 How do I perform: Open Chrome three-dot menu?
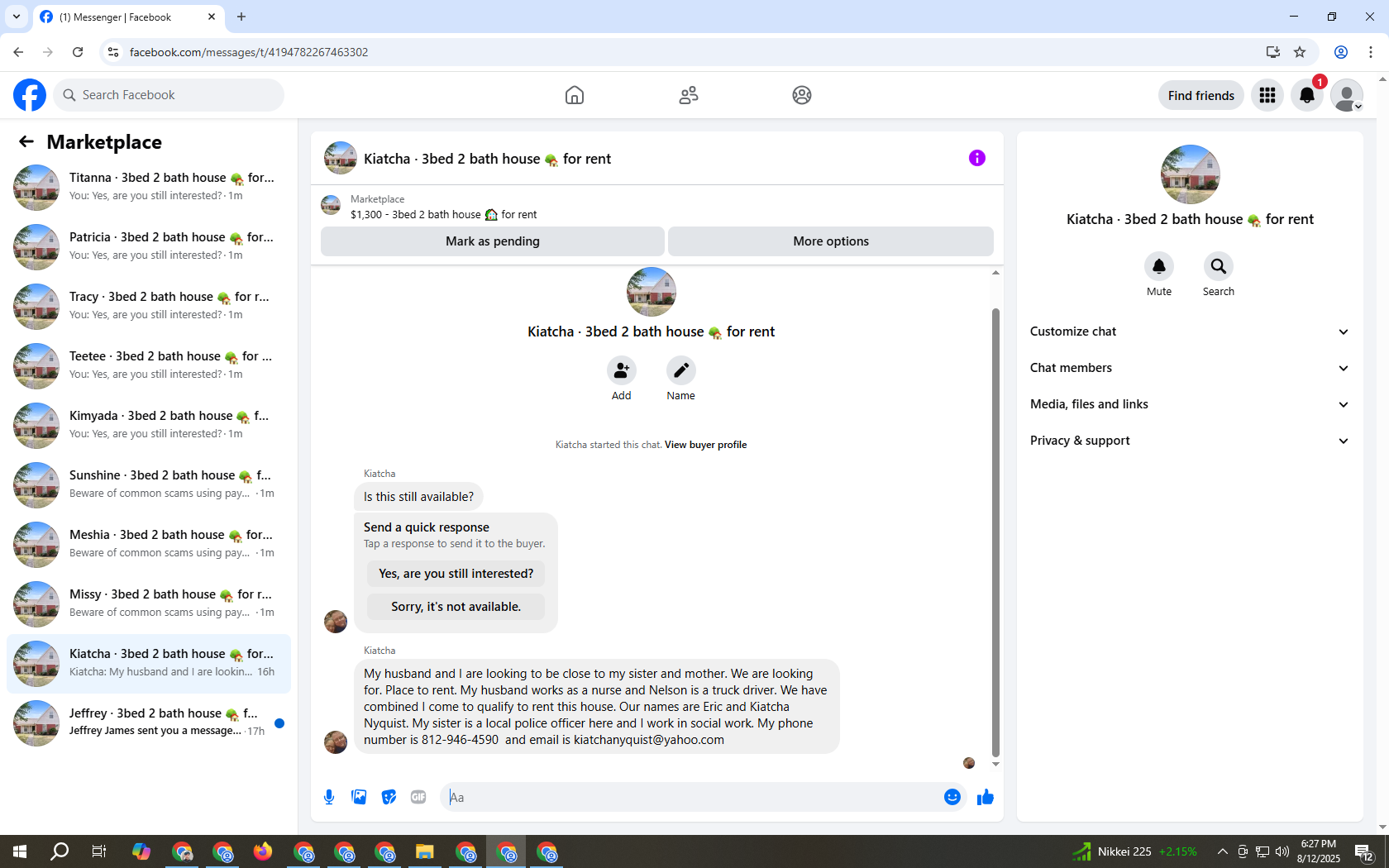tap(1371, 52)
